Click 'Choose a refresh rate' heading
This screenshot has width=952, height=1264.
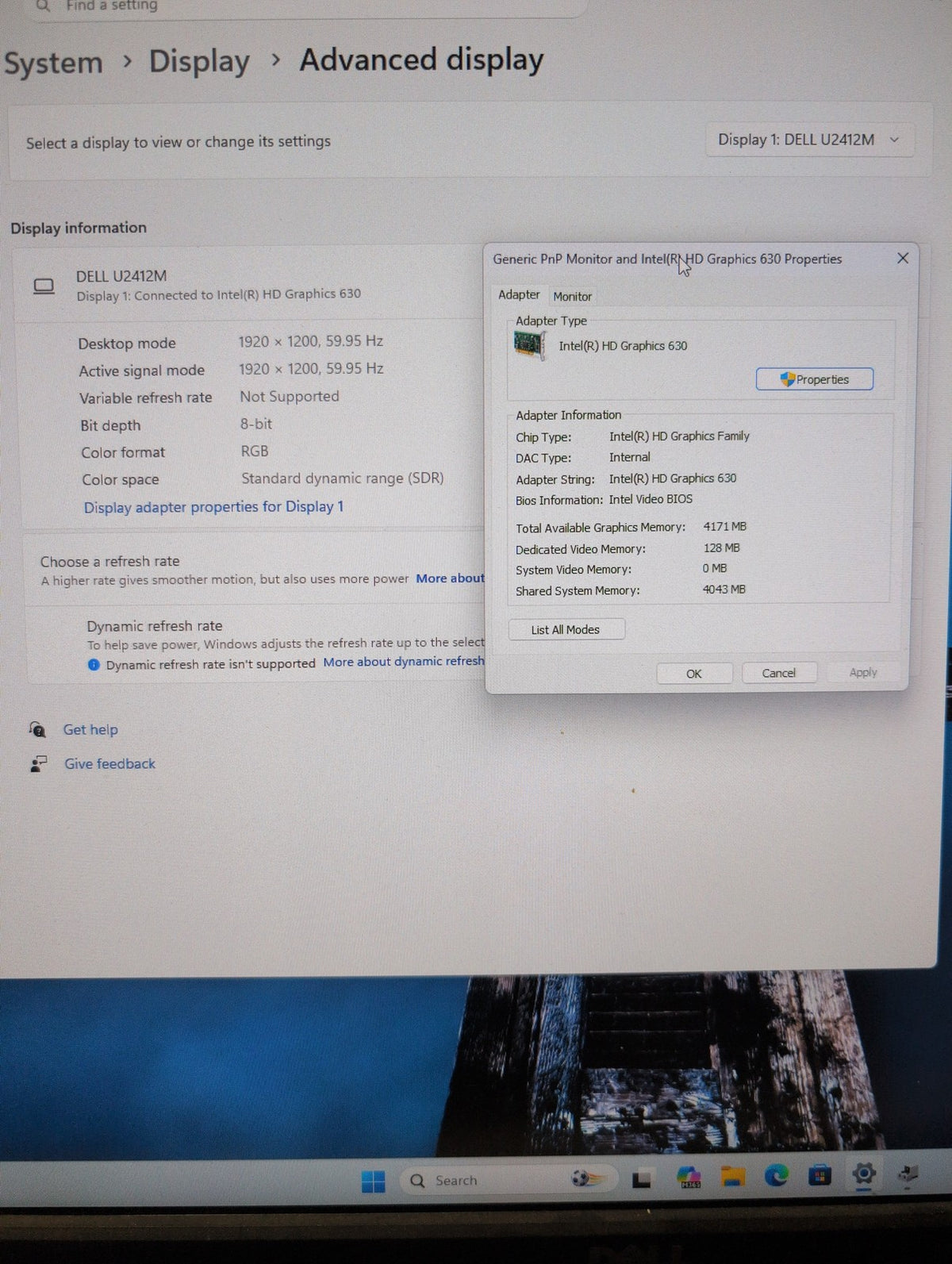(x=110, y=561)
